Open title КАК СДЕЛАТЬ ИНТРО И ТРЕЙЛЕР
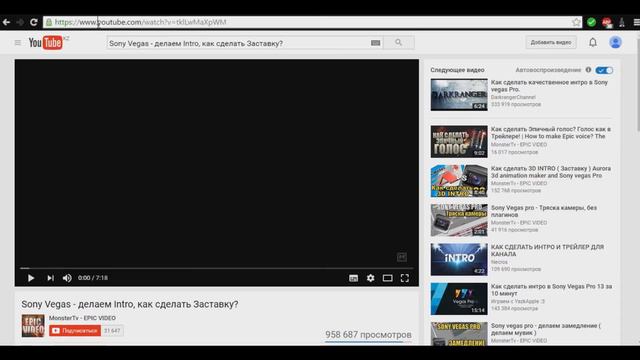Image resolution: width=640 pixels, height=360 pixels. (x=547, y=250)
